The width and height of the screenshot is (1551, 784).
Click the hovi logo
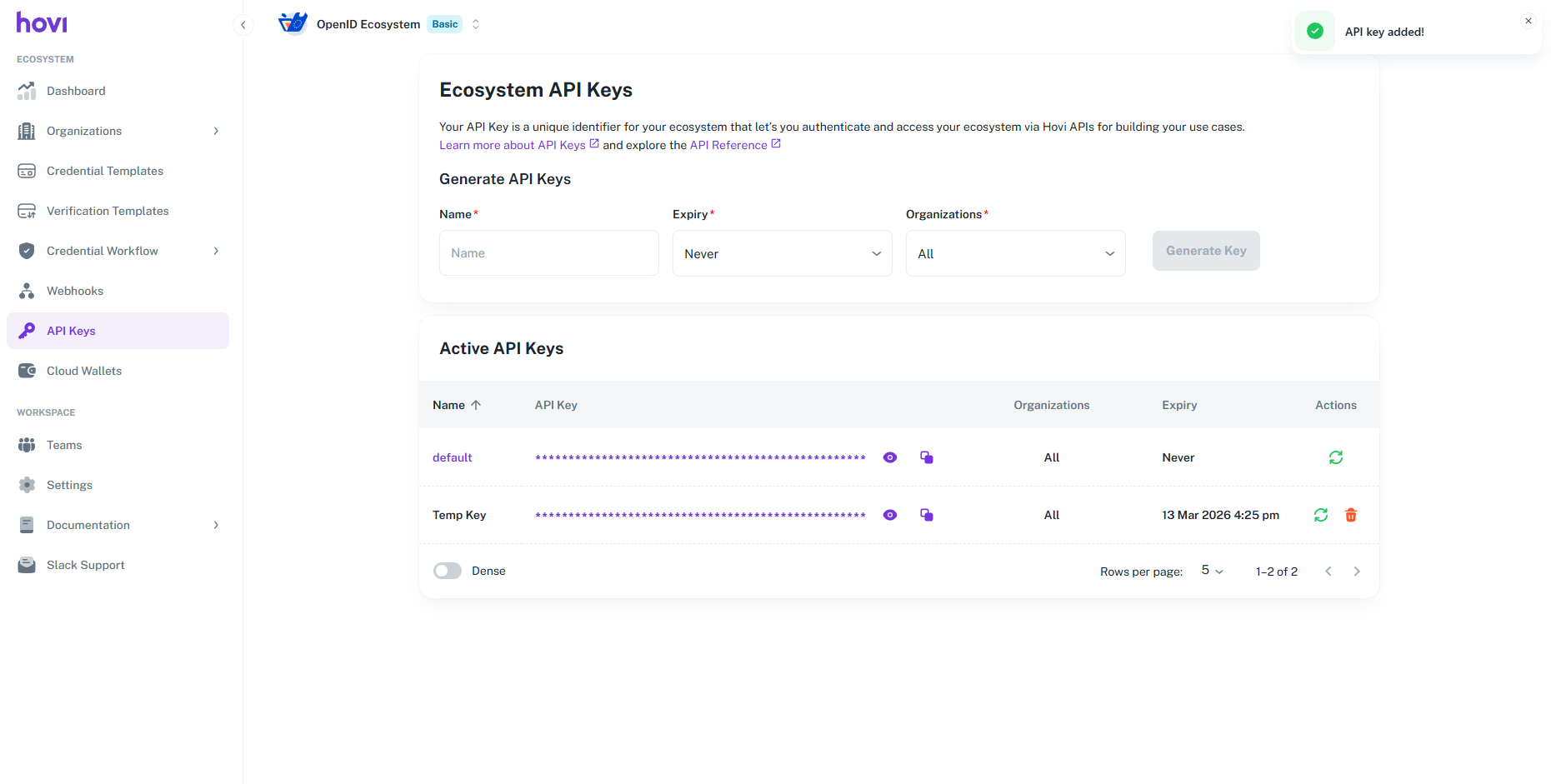coord(42,23)
